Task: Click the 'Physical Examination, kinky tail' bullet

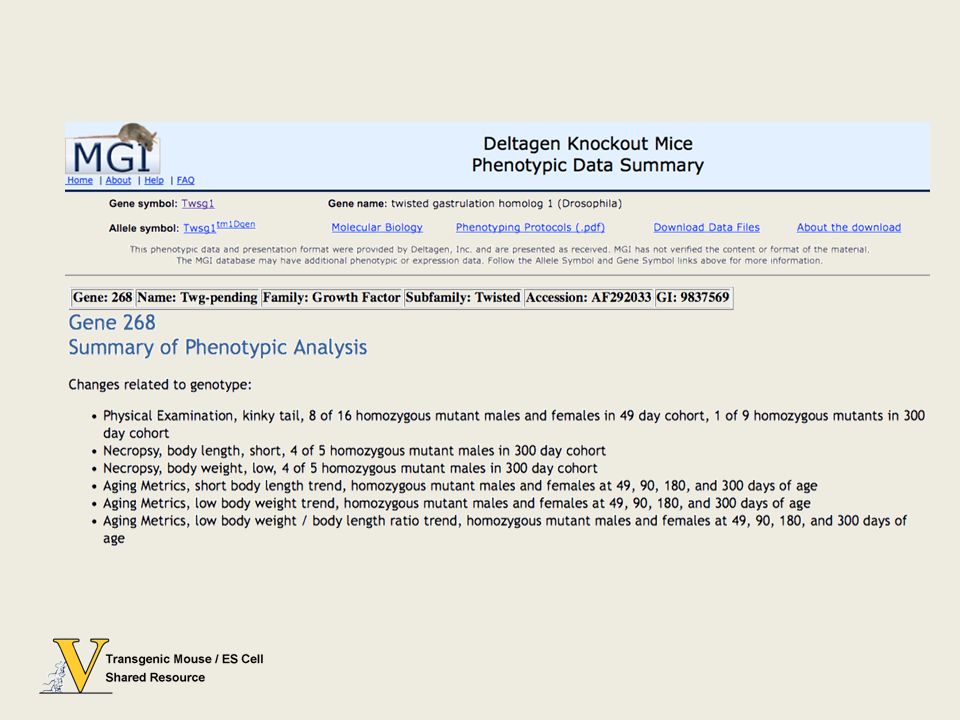Action: 514,424
